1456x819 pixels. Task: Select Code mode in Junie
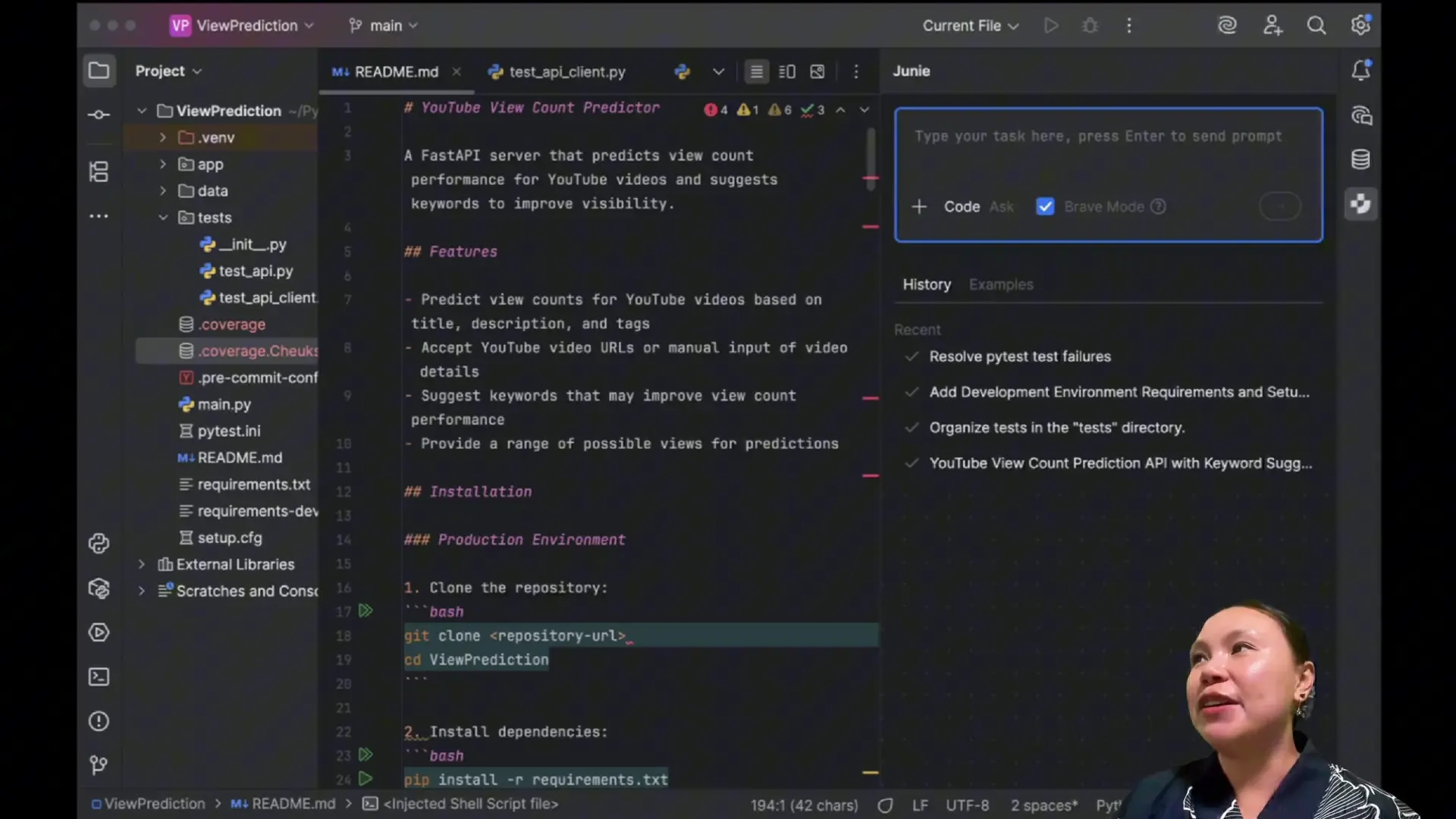pyautogui.click(x=962, y=206)
